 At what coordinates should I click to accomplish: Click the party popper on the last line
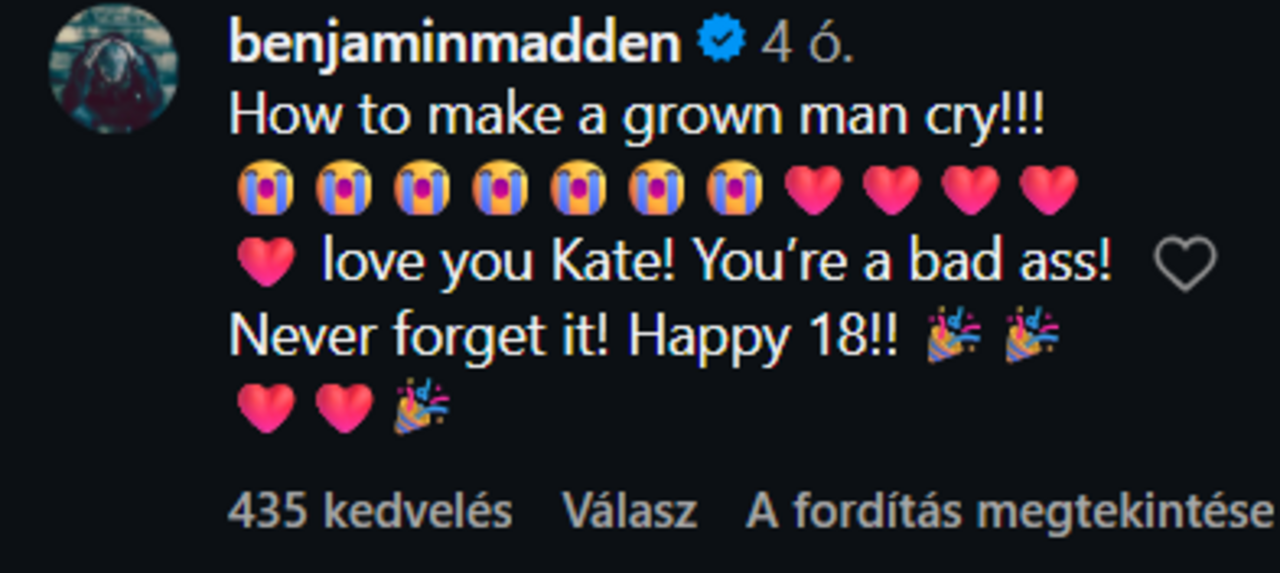click(x=422, y=408)
